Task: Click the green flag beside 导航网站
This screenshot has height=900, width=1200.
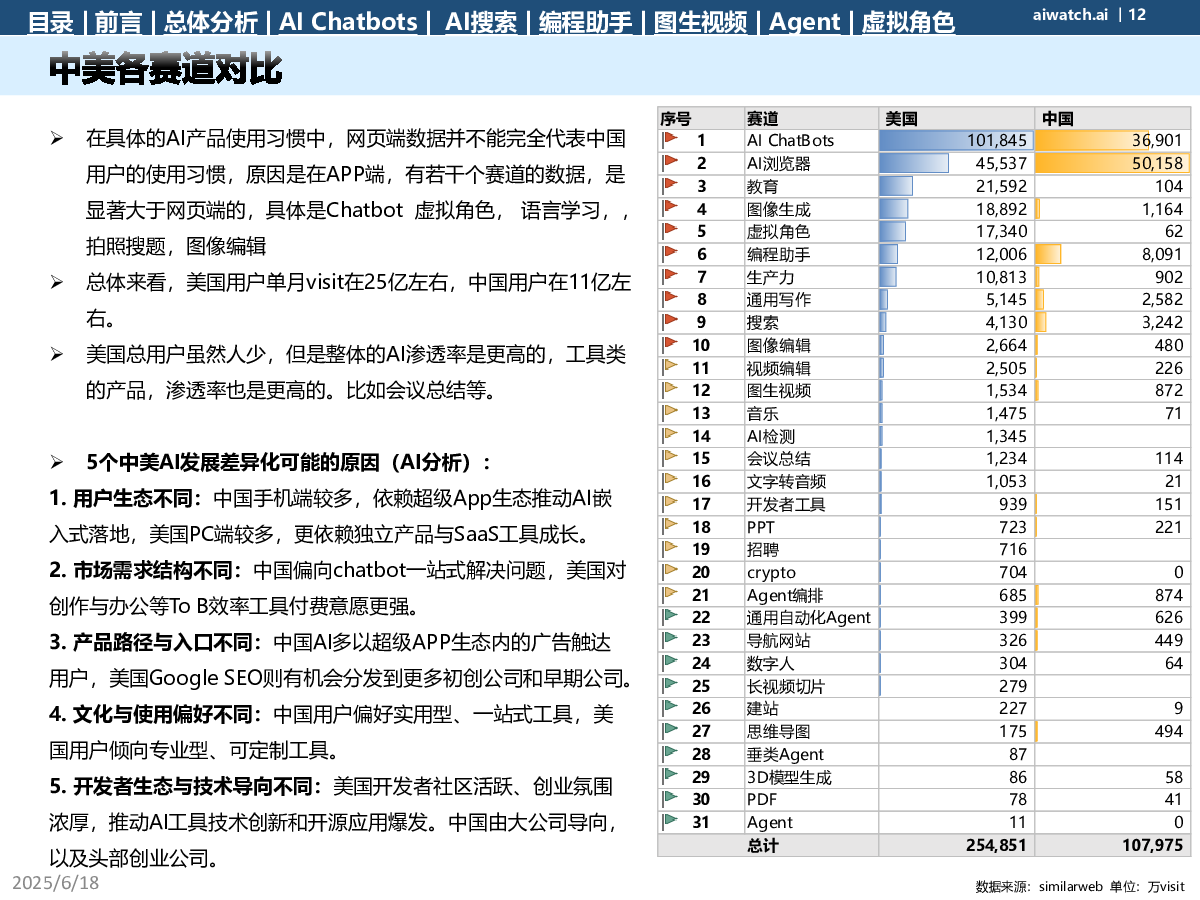Action: (670, 639)
